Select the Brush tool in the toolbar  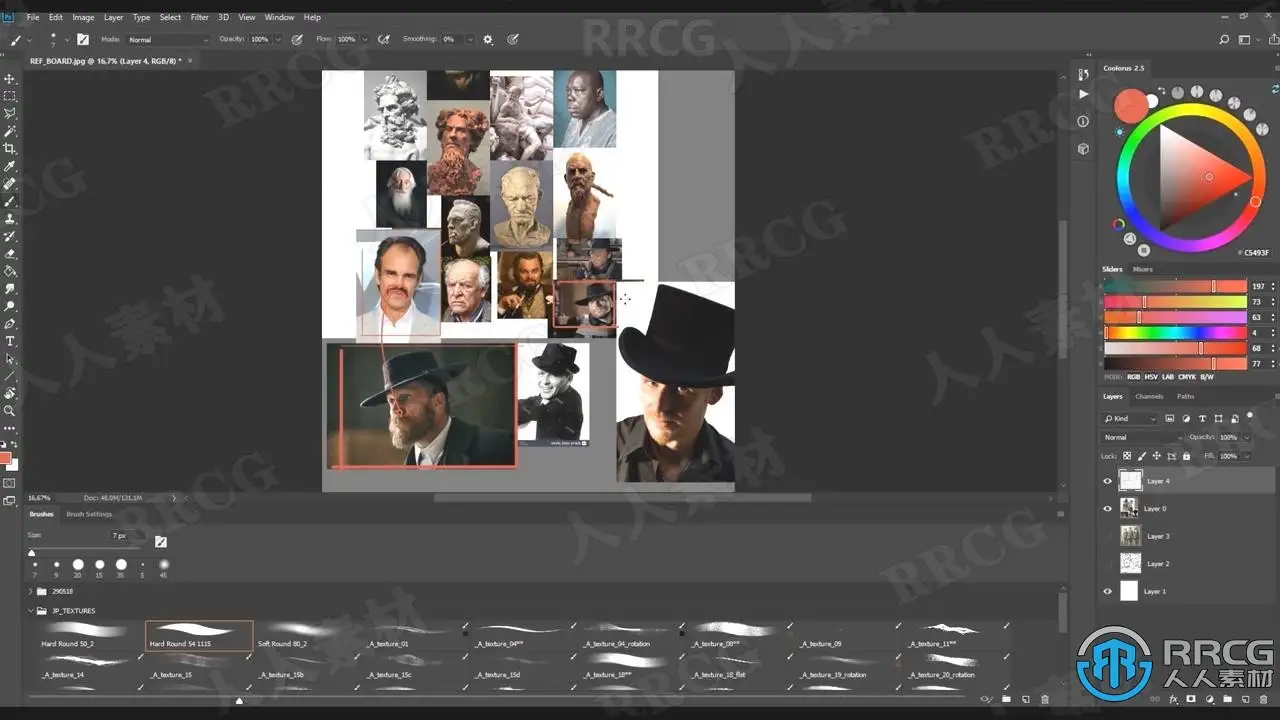pos(10,201)
